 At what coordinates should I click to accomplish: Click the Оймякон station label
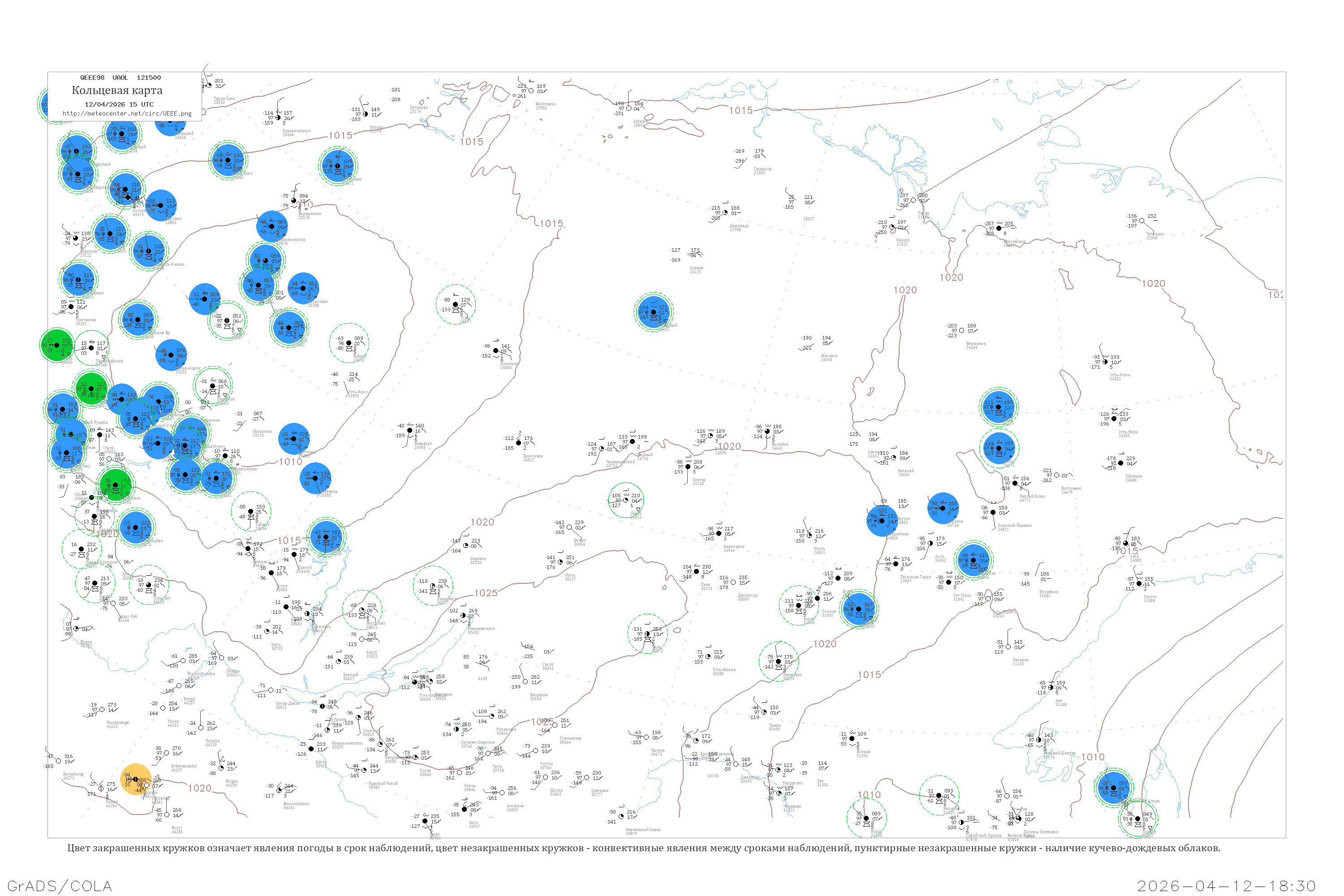point(1134,476)
